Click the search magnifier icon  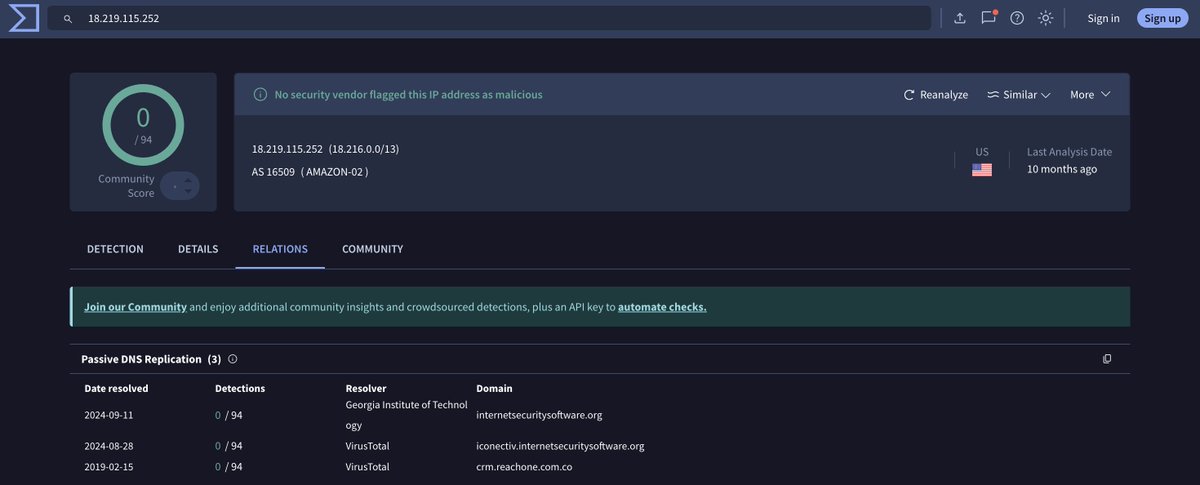pyautogui.click(x=68, y=18)
